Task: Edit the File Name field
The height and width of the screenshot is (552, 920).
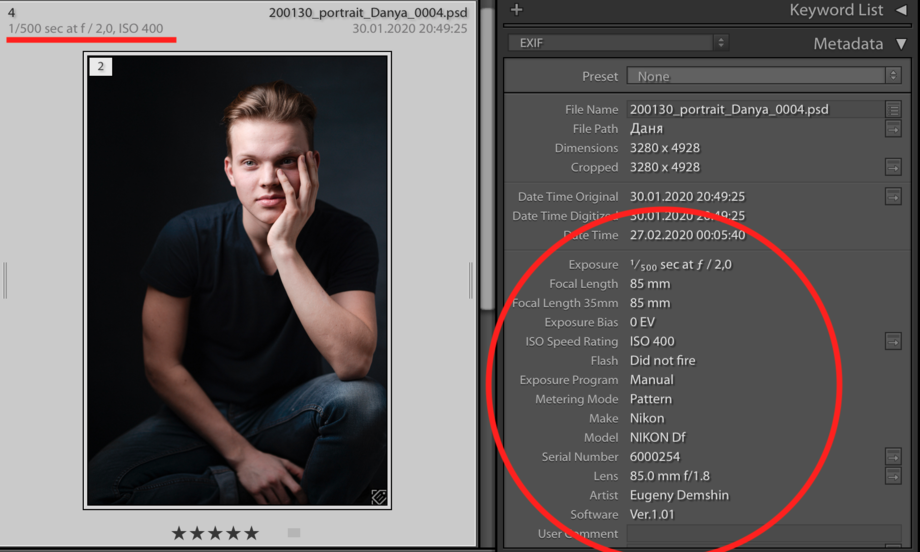Action: [755, 109]
